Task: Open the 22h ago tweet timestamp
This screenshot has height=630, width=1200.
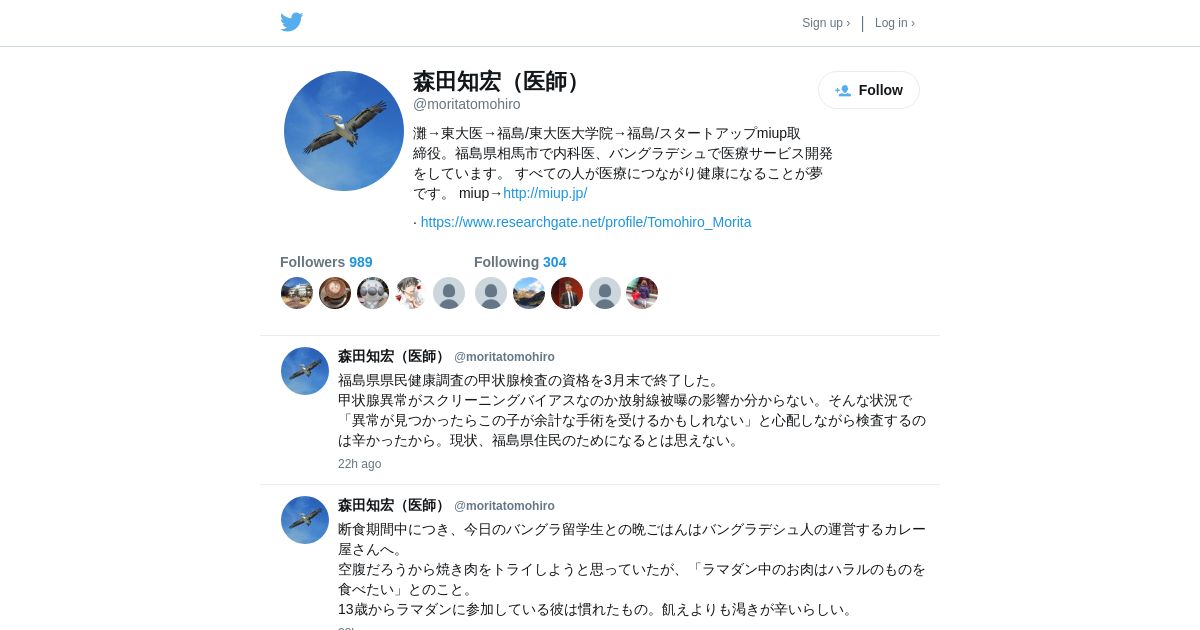Action: [360, 464]
